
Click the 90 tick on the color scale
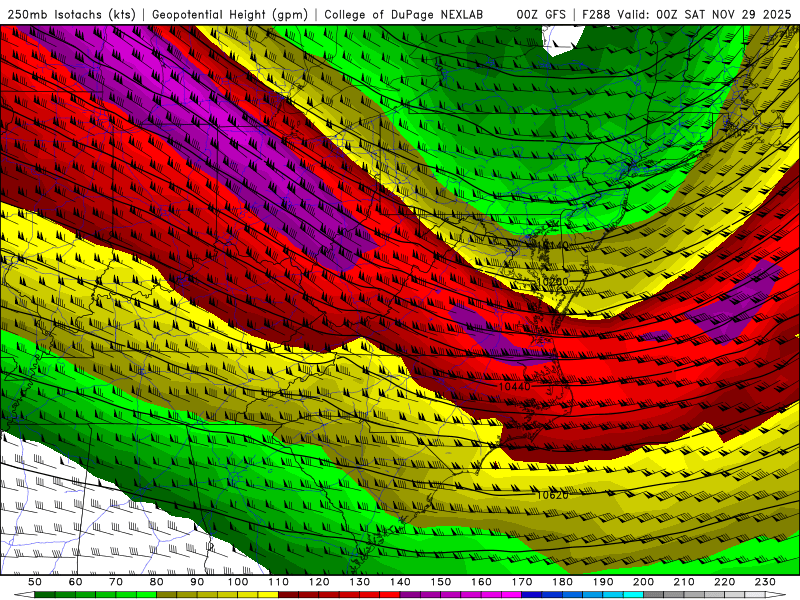click(197, 582)
